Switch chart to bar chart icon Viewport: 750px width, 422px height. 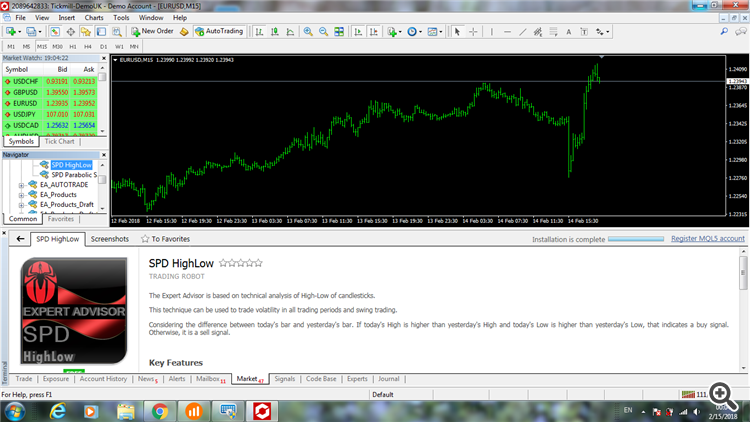(x=259, y=32)
